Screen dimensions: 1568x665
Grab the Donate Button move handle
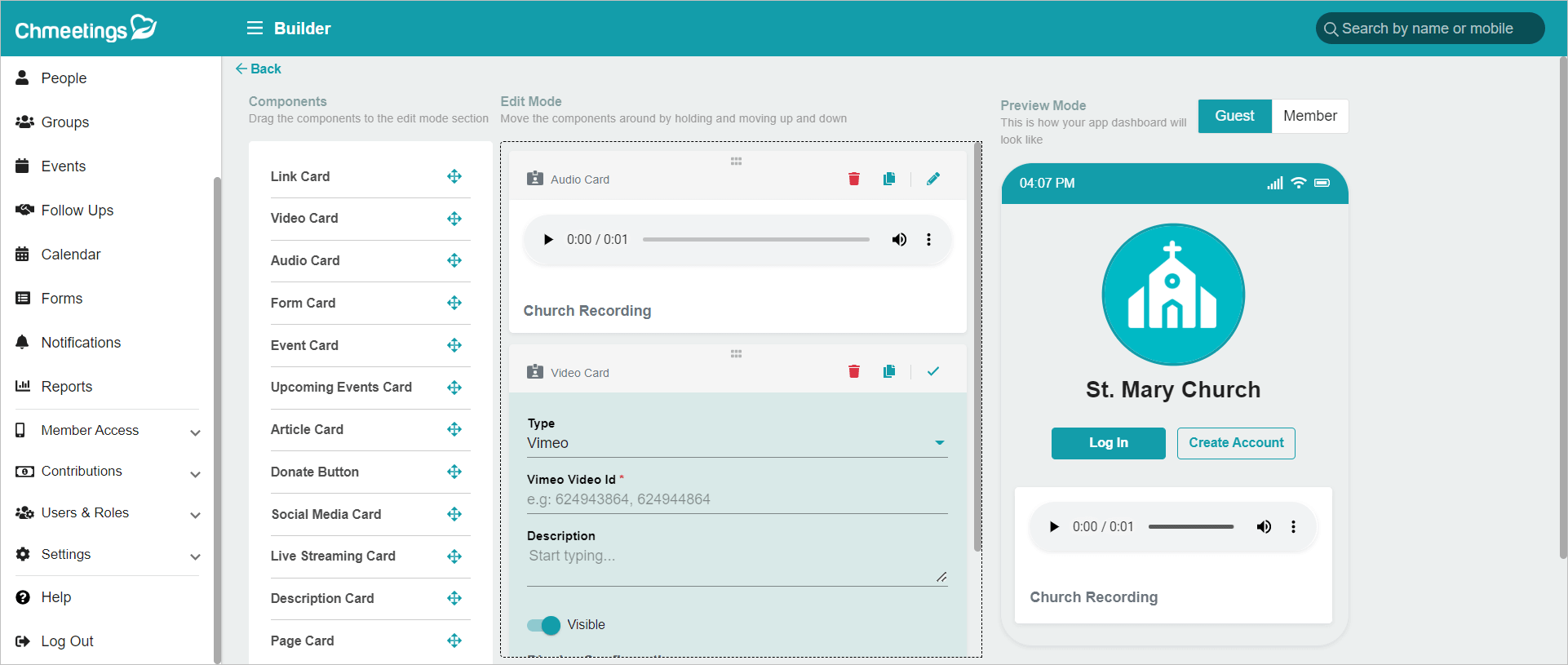pyautogui.click(x=454, y=472)
